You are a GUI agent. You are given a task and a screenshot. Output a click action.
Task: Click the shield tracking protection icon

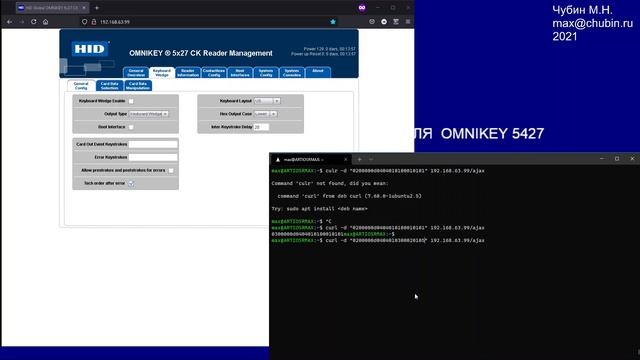click(x=84, y=22)
